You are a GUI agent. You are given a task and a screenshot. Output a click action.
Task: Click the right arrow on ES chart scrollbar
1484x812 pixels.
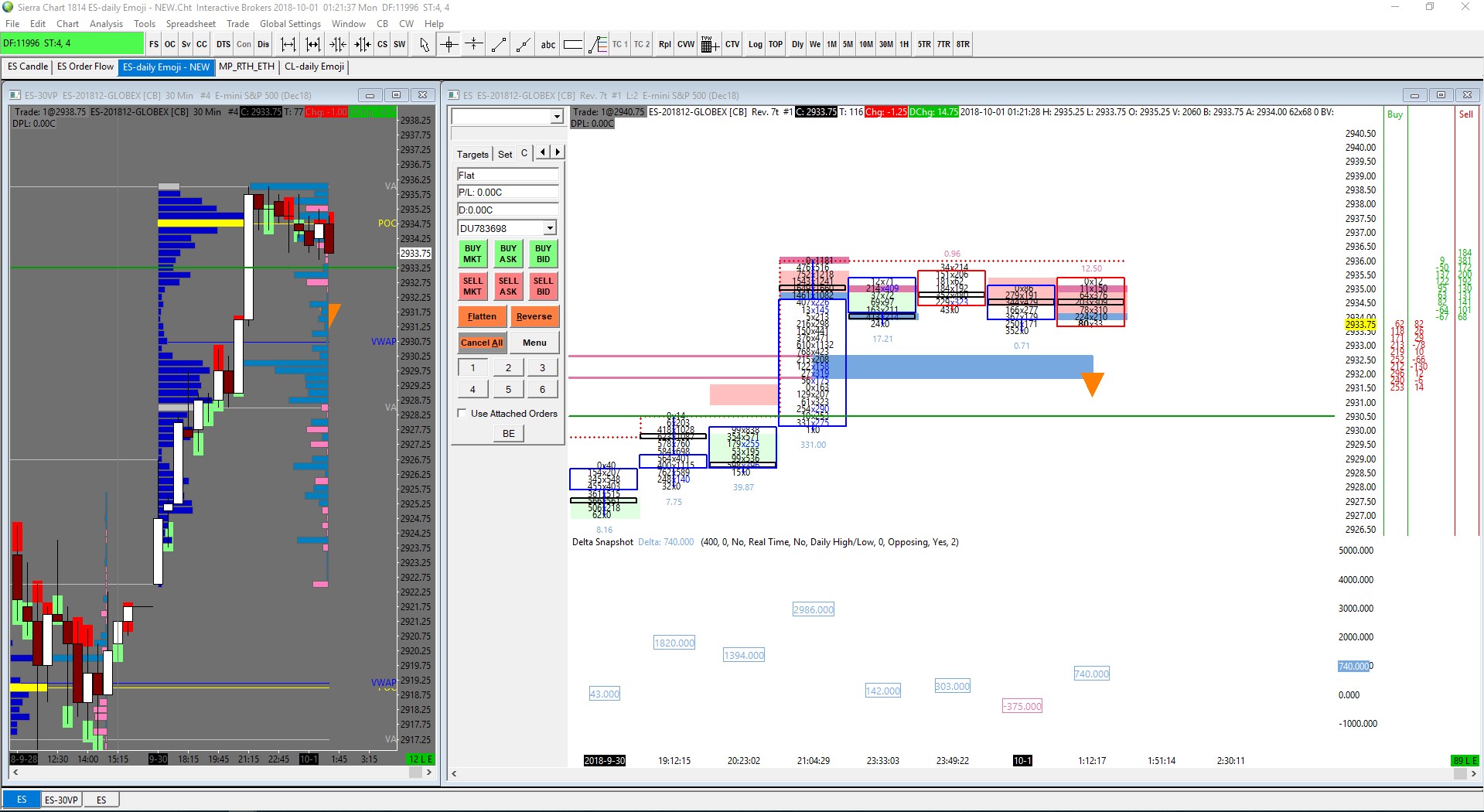[x=1474, y=773]
